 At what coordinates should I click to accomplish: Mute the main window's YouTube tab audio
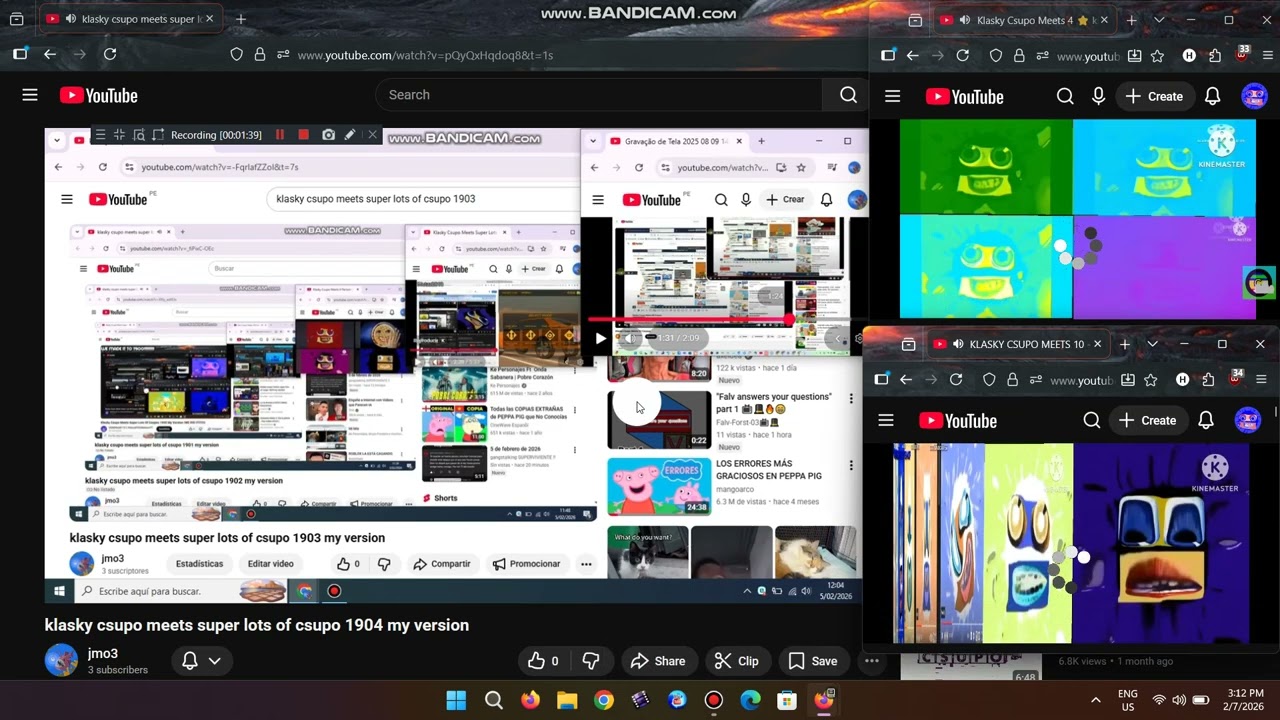(x=69, y=19)
